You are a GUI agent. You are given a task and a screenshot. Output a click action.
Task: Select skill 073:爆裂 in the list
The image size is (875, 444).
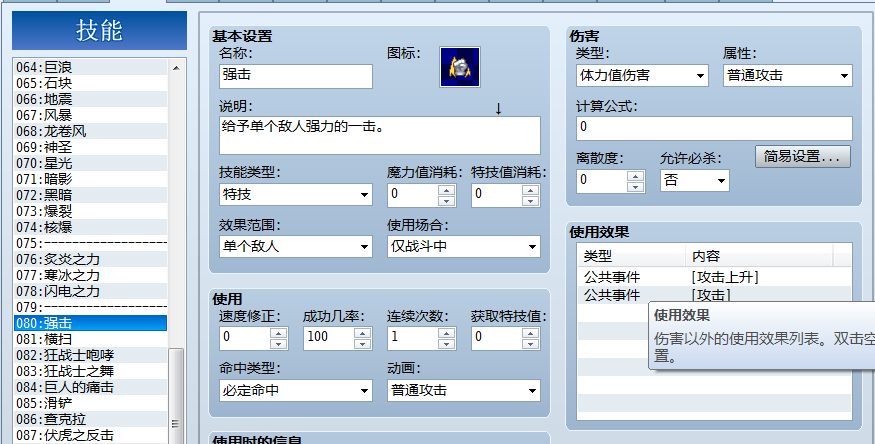tap(90, 211)
